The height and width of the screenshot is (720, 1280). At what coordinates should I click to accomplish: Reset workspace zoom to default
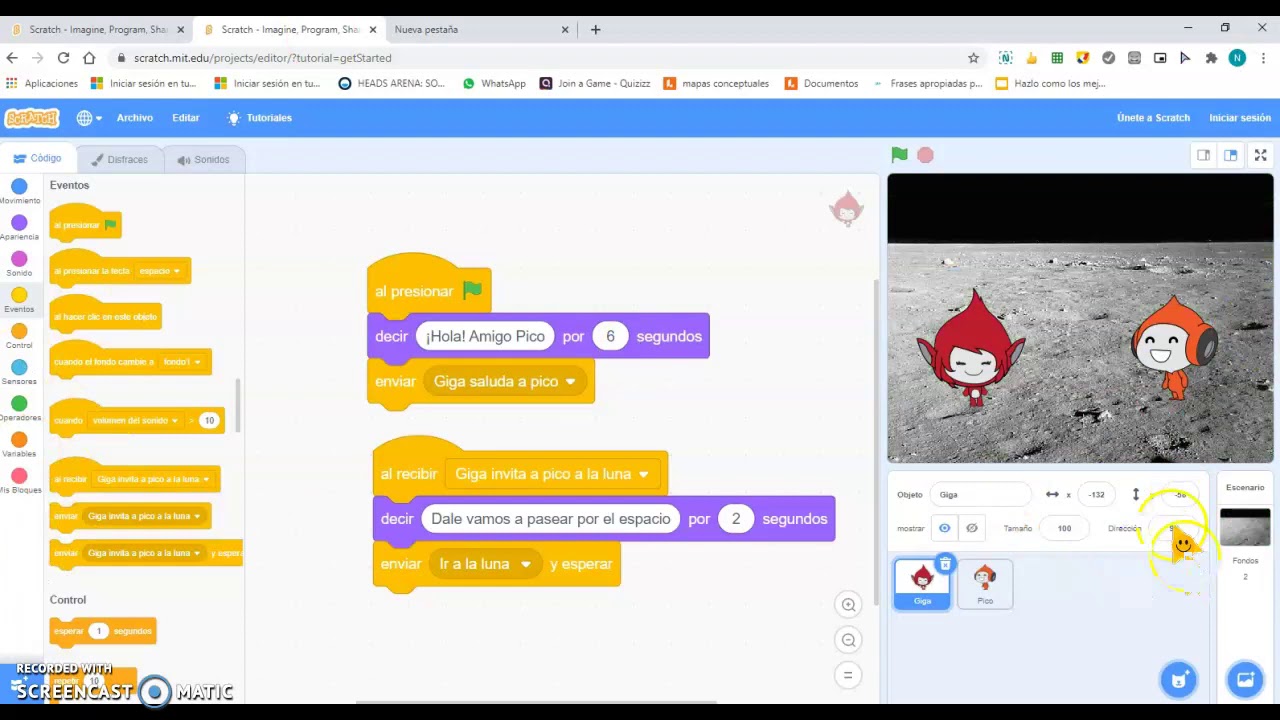(x=848, y=675)
